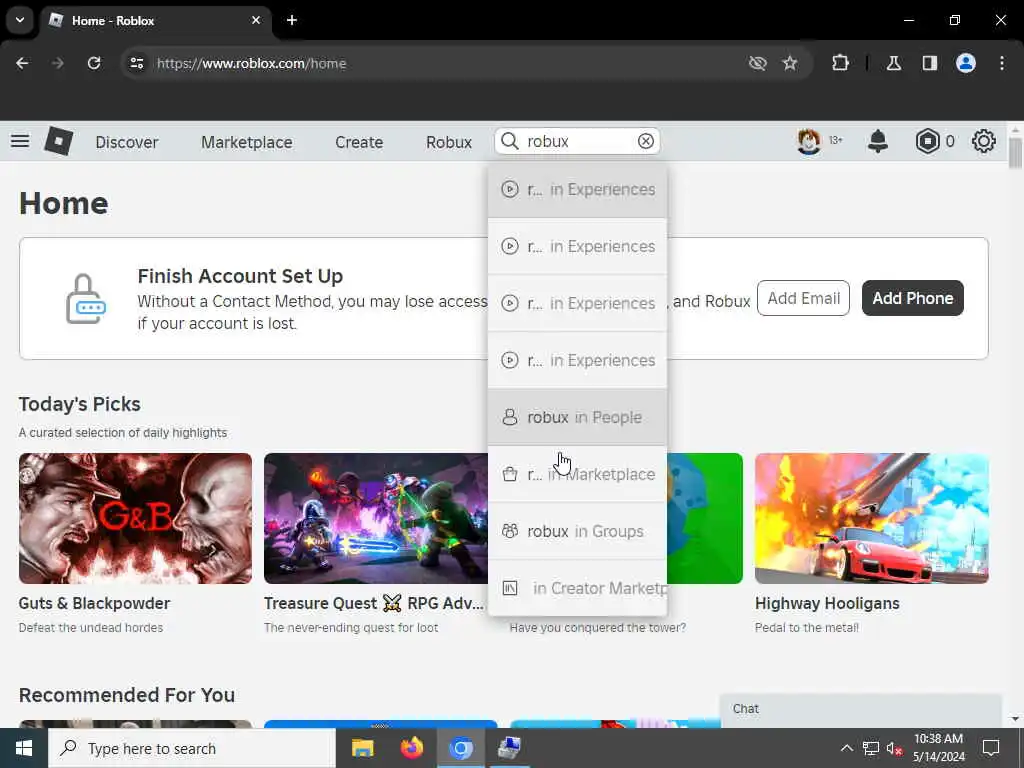Open Chrome three-dot menu
This screenshot has width=1024, height=768.
point(1002,63)
